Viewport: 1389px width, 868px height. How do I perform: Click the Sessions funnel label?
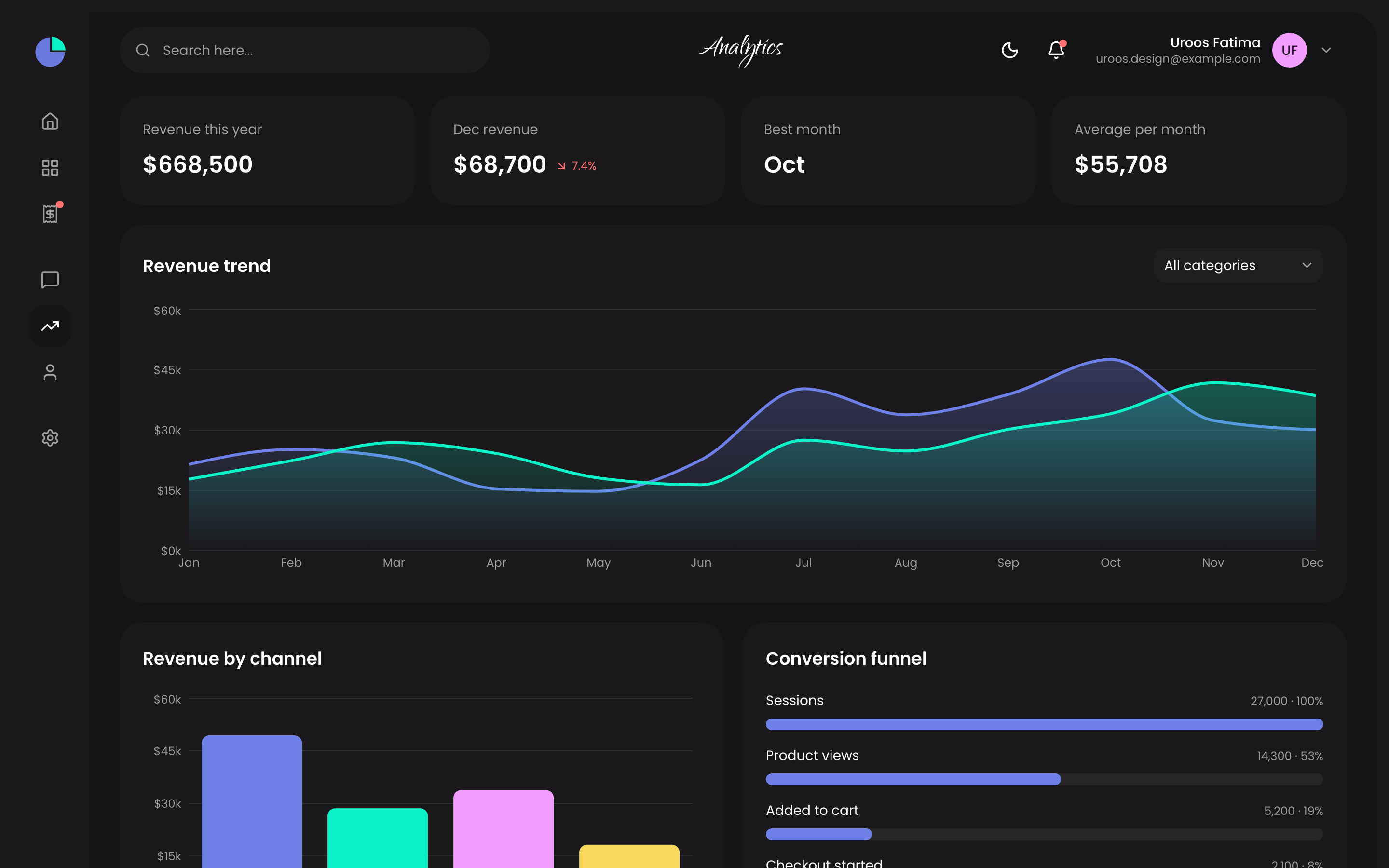794,700
